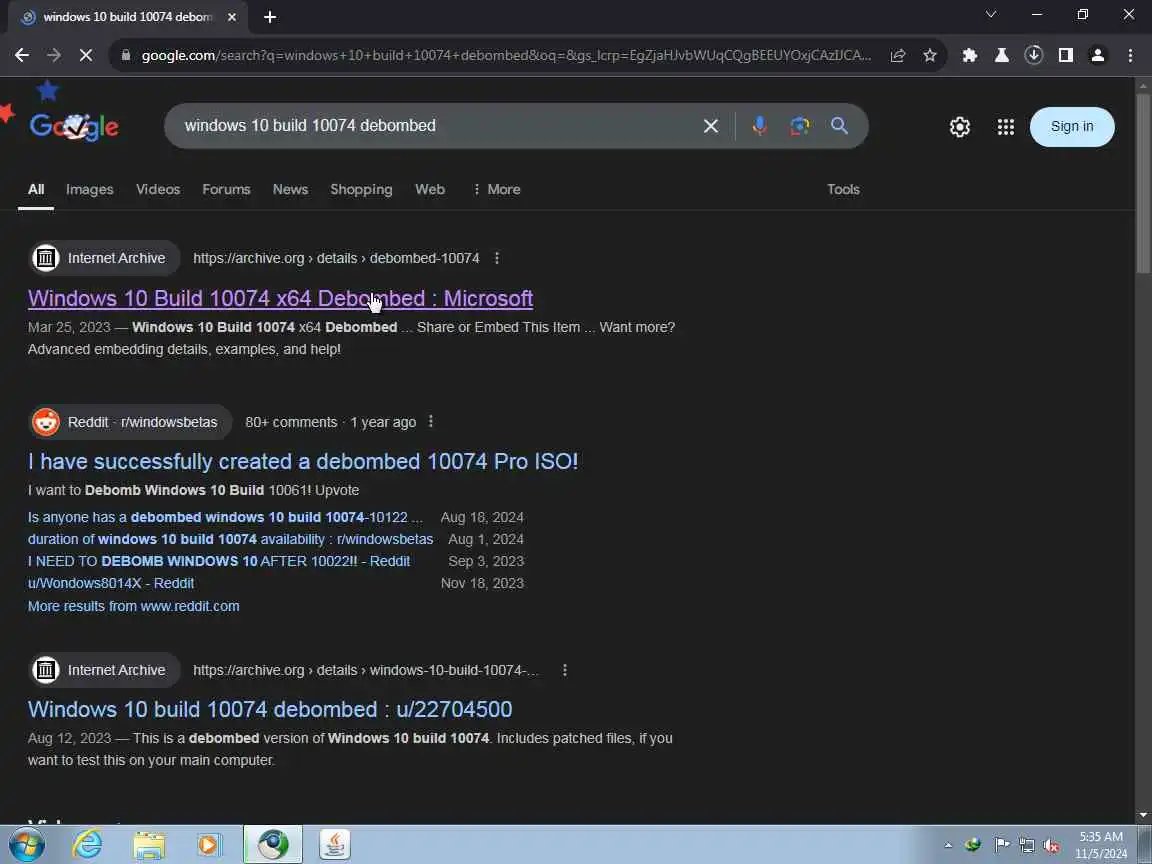Stop loading the page
Screen dimensions: 1152x864
point(86,55)
